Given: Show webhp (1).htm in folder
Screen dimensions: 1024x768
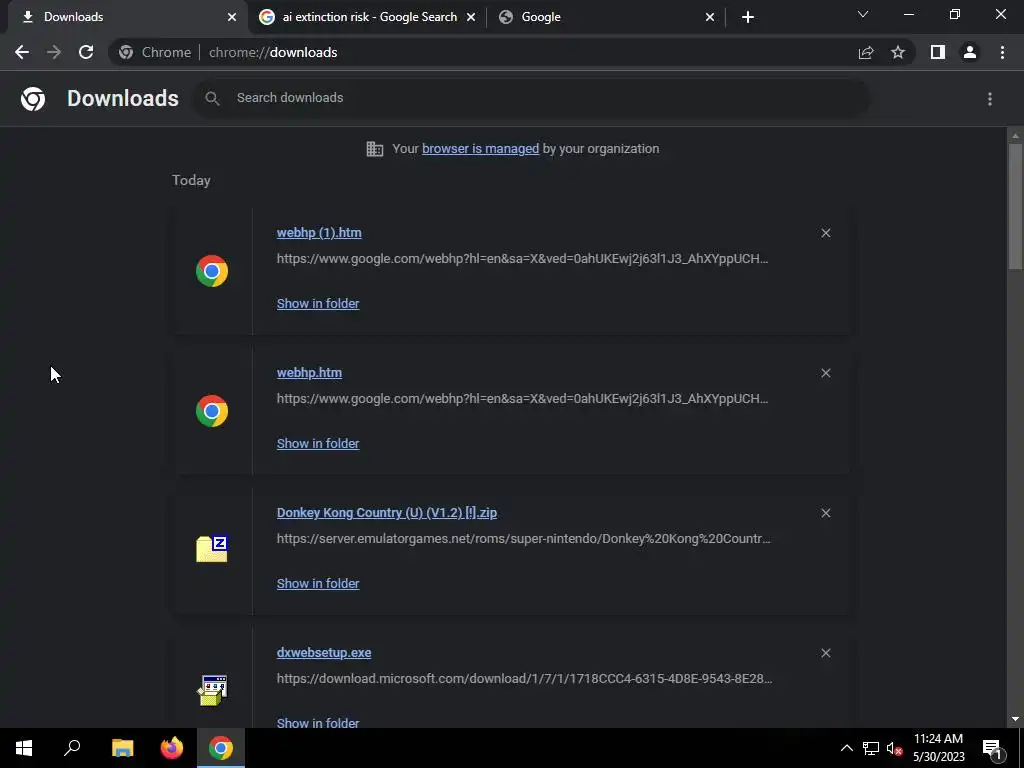Looking at the screenshot, I should [x=318, y=304].
